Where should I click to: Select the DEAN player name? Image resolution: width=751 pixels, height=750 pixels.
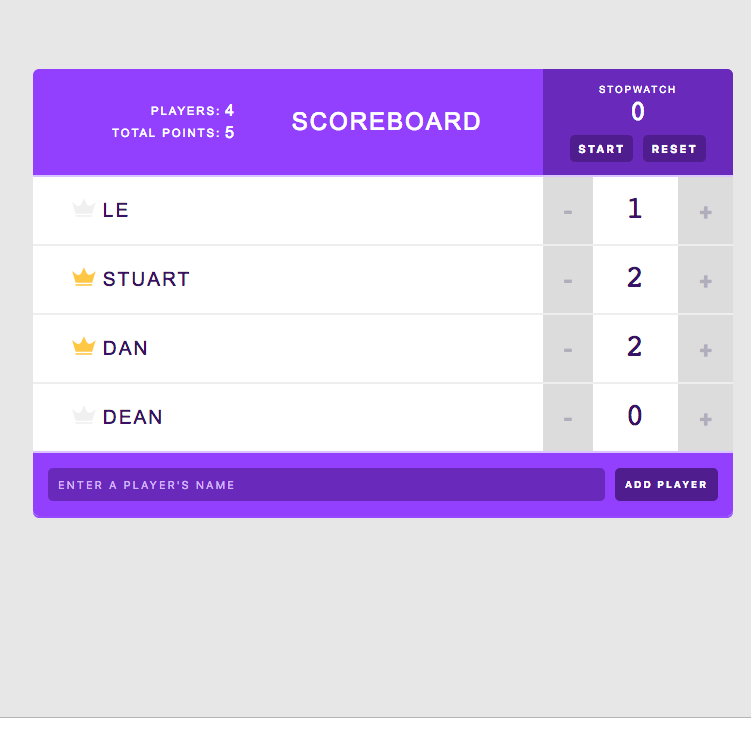point(133,417)
